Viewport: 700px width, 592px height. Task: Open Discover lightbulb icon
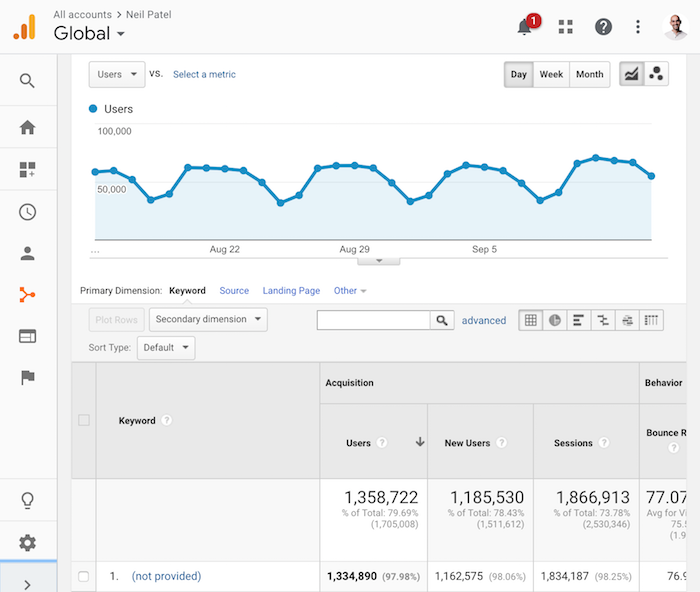point(27,500)
